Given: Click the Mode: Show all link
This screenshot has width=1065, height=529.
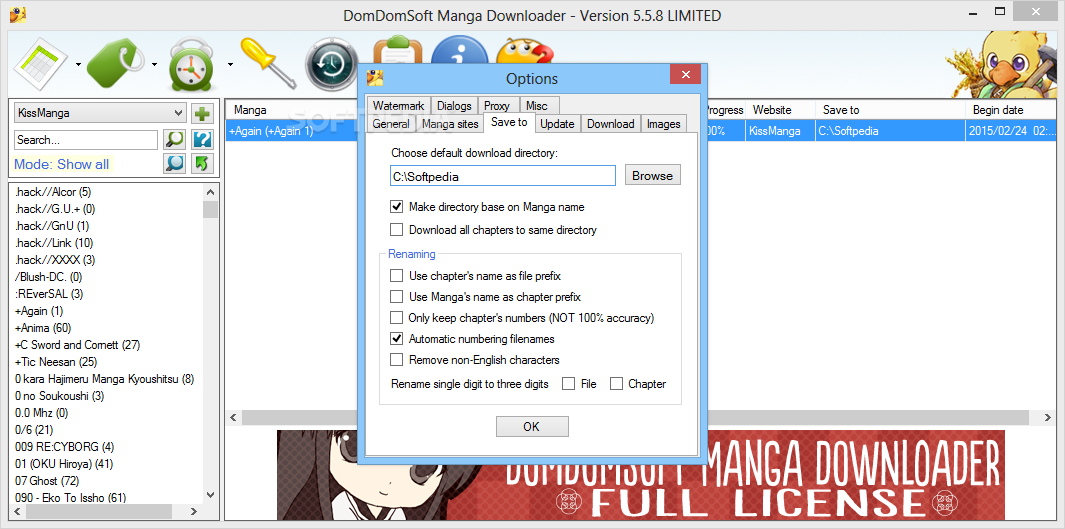Looking at the screenshot, I should 61,164.
